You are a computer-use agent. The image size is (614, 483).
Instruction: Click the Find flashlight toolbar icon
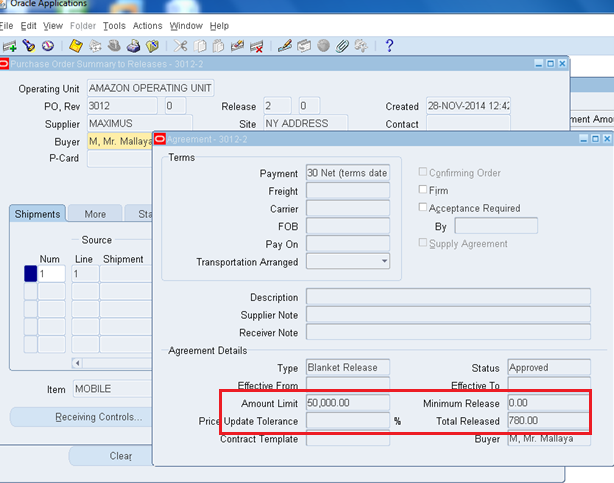coord(29,46)
